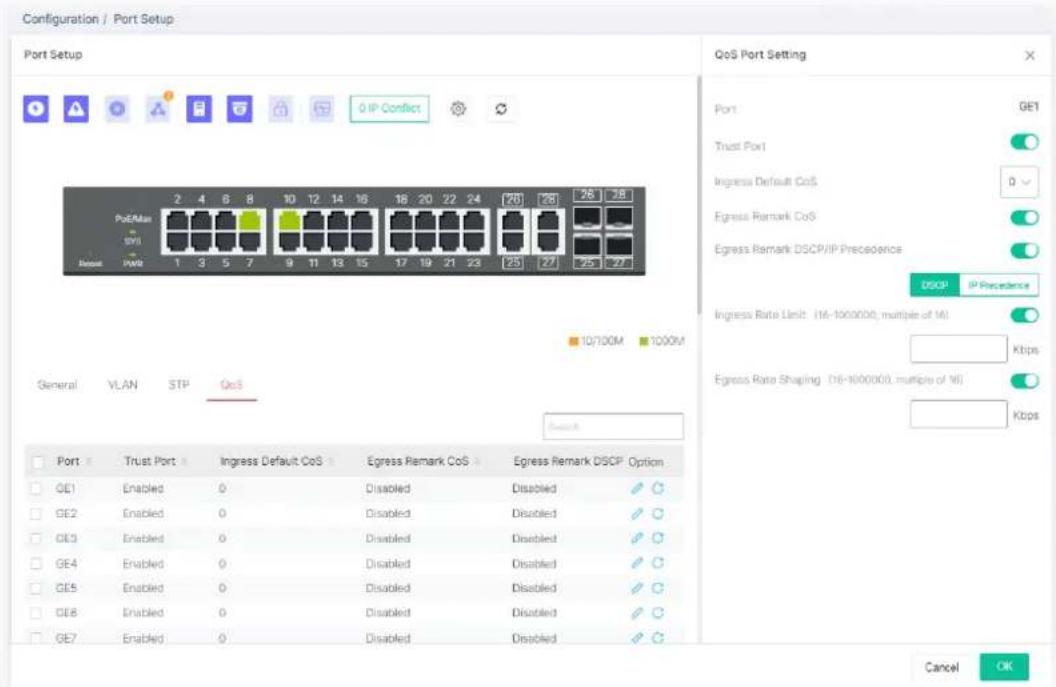Click the GE7 port name cell
The image size is (1056, 687).
pos(66,638)
